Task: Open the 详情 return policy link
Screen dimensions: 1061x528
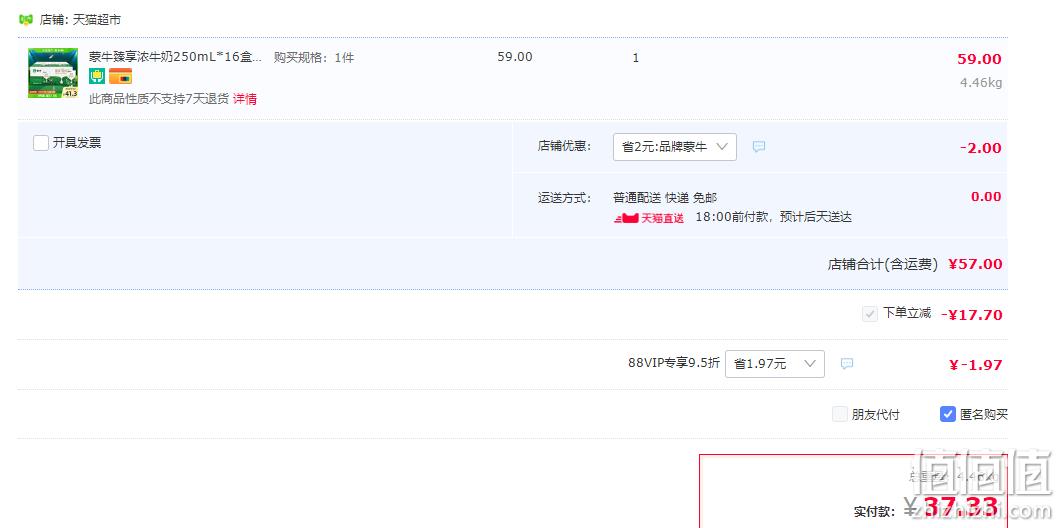Action: 245,99
